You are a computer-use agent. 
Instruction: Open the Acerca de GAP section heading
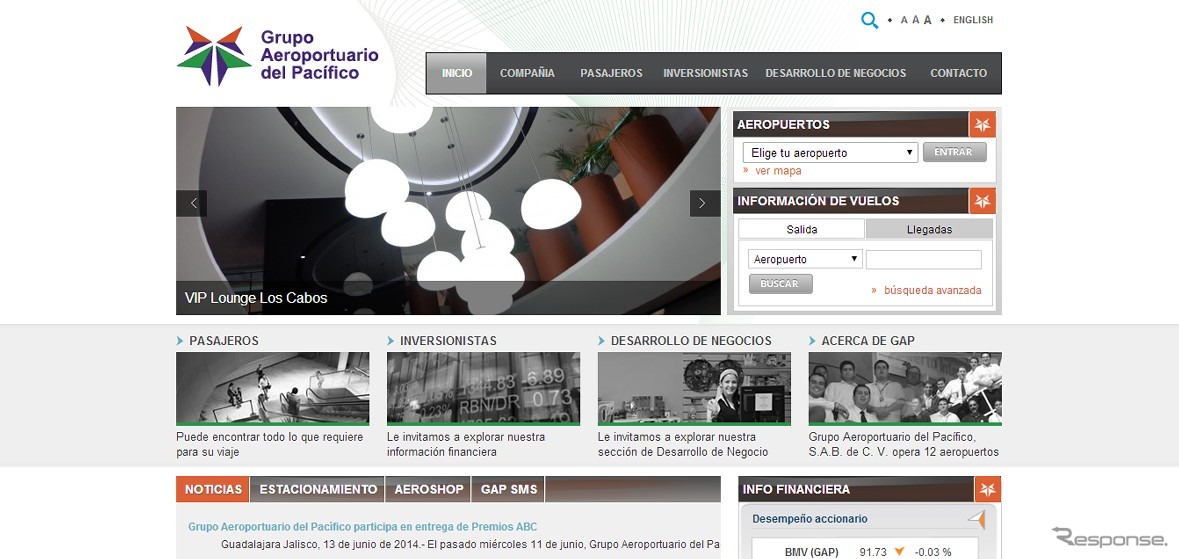click(868, 341)
